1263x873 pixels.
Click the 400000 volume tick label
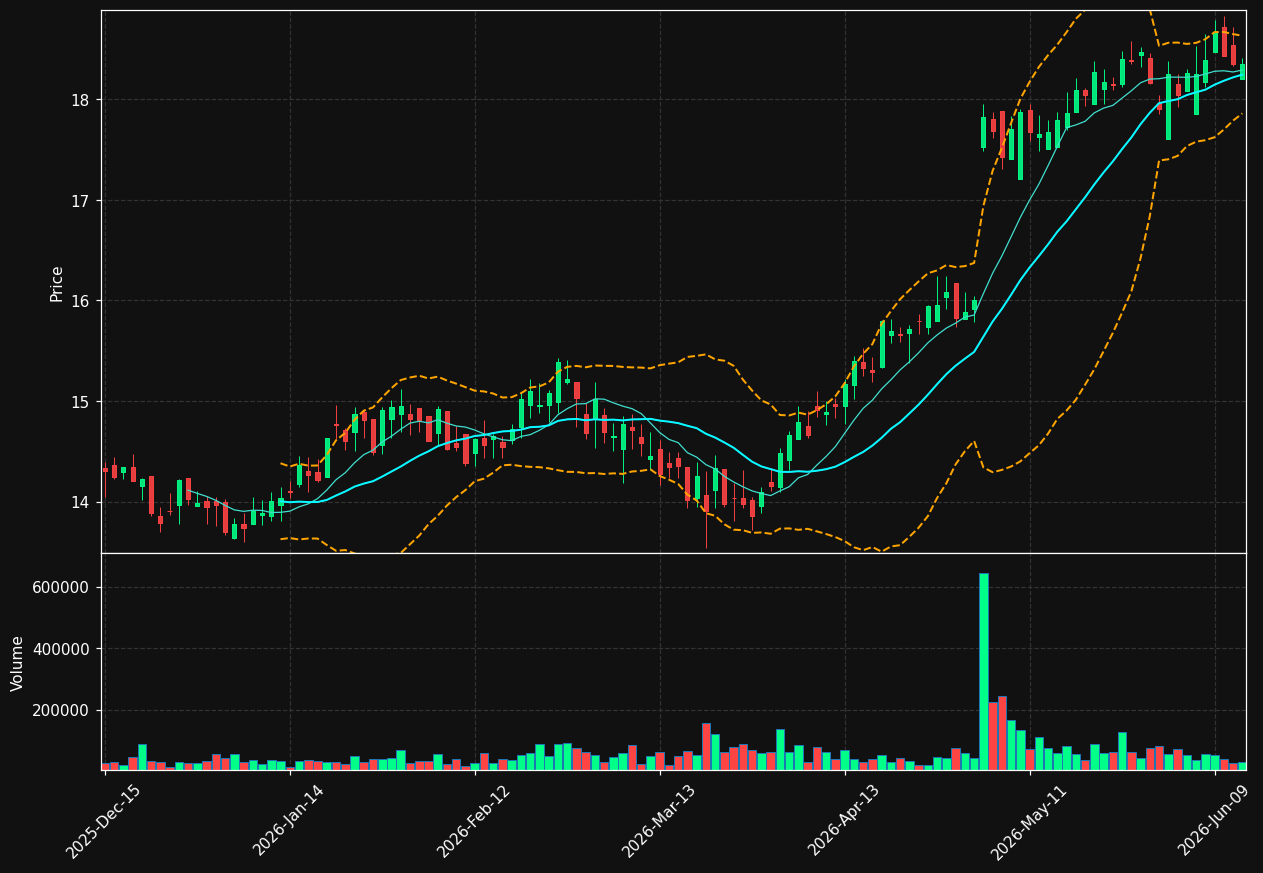click(x=61, y=649)
